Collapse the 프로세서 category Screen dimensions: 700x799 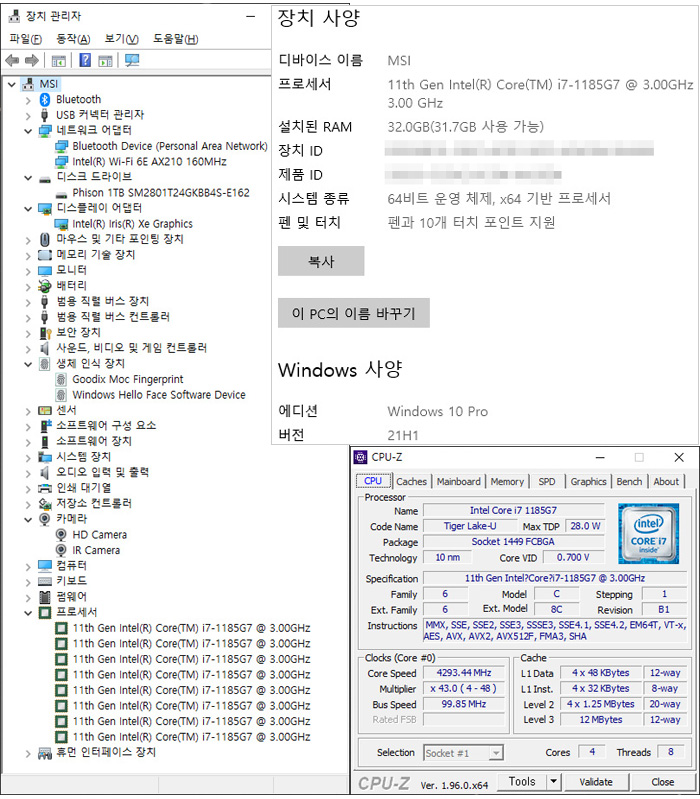click(28, 613)
